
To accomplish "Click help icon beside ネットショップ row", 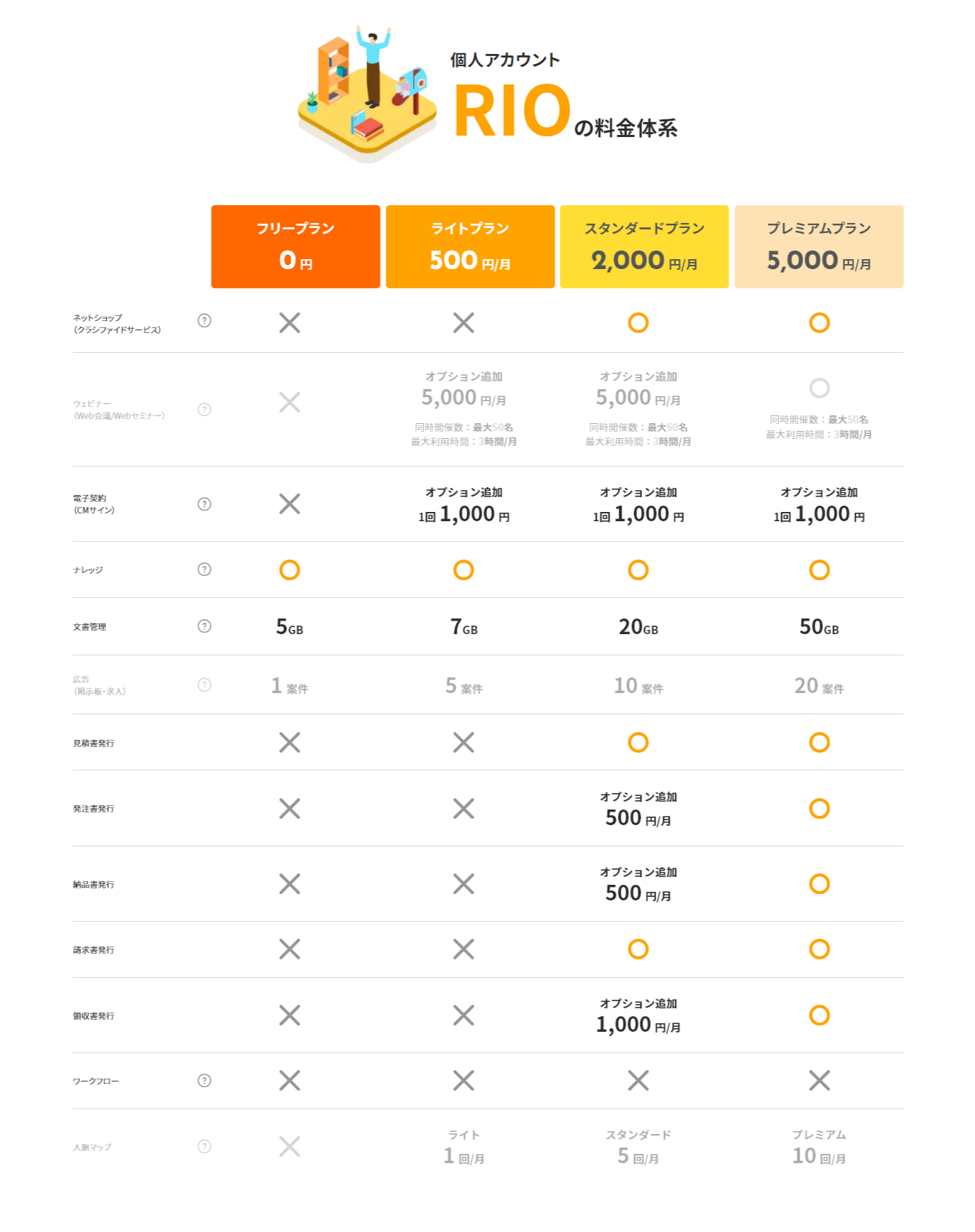I will click(x=205, y=321).
